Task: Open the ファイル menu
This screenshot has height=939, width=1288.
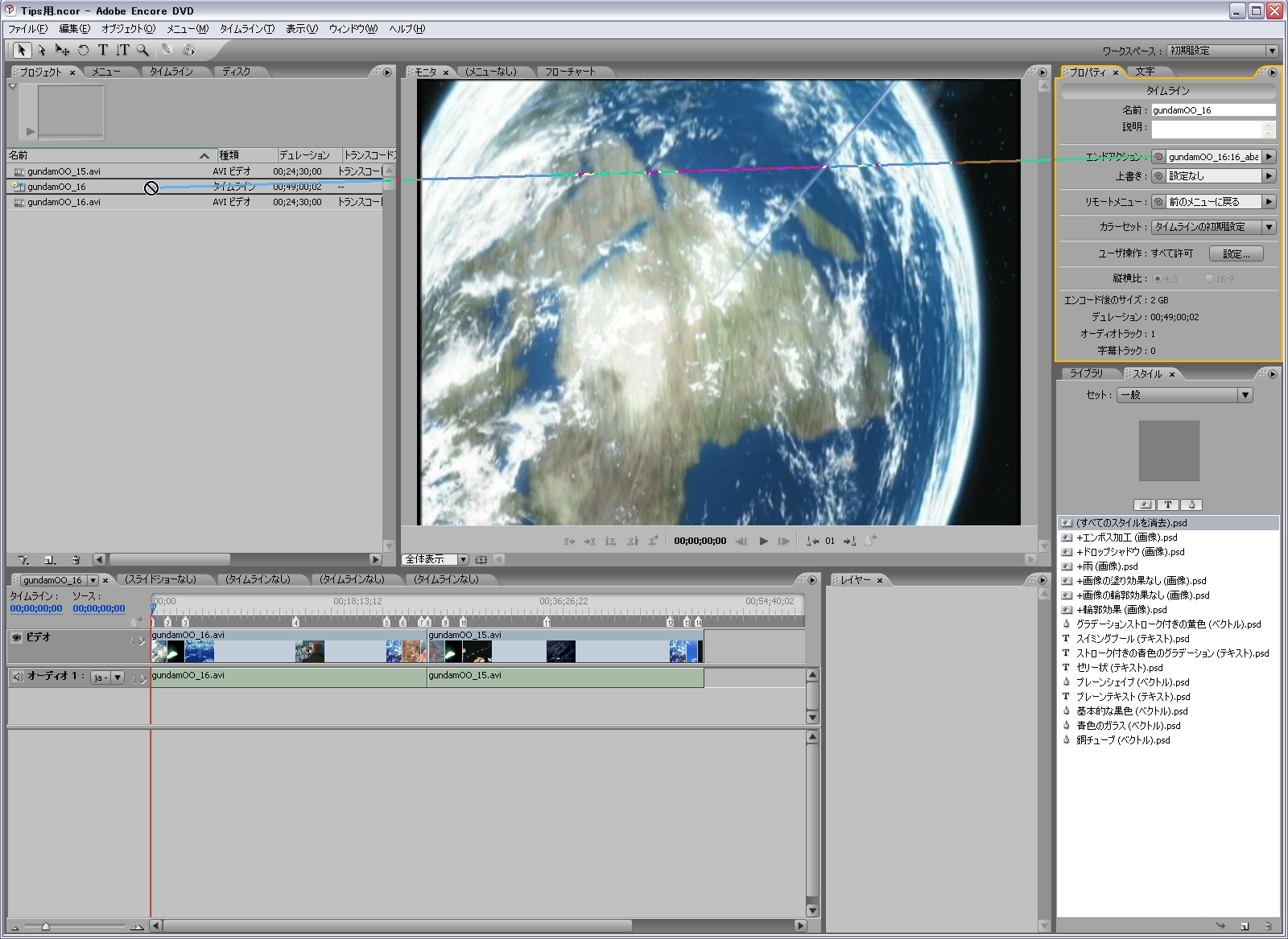Action: click(27, 29)
